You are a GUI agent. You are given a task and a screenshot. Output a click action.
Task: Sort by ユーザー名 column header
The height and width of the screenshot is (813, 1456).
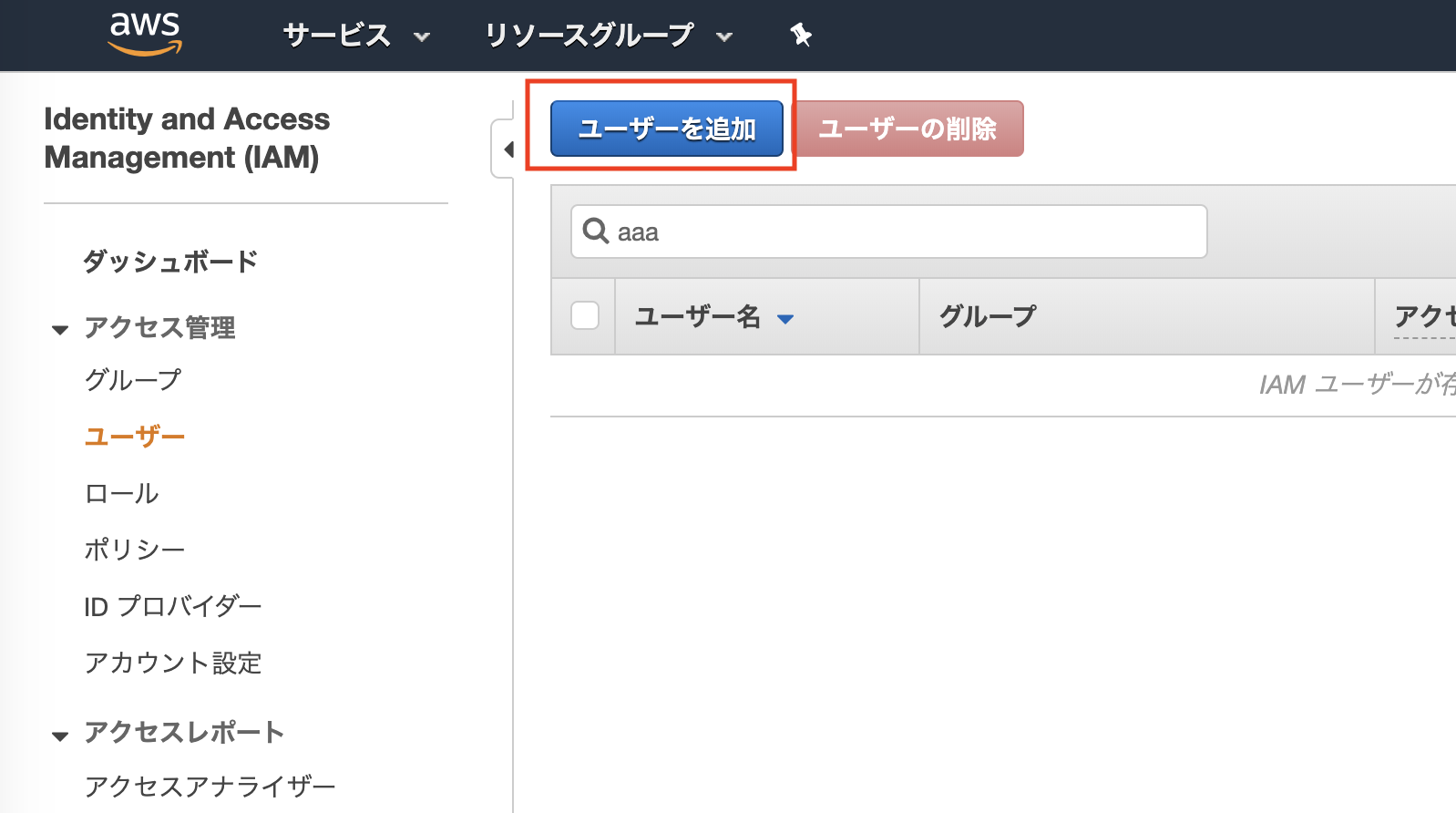tap(698, 316)
